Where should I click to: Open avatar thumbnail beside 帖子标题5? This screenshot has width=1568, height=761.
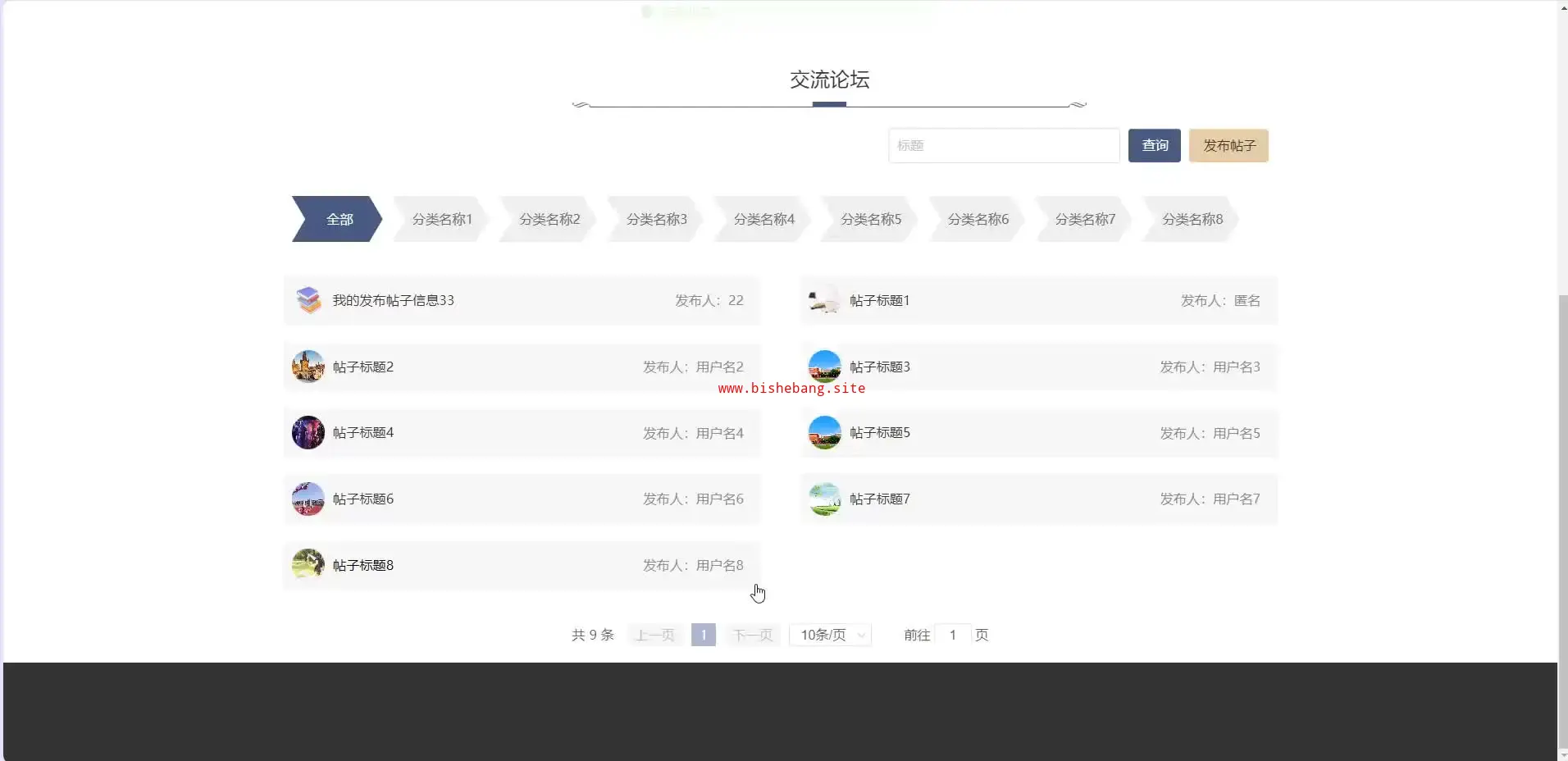[x=825, y=433]
